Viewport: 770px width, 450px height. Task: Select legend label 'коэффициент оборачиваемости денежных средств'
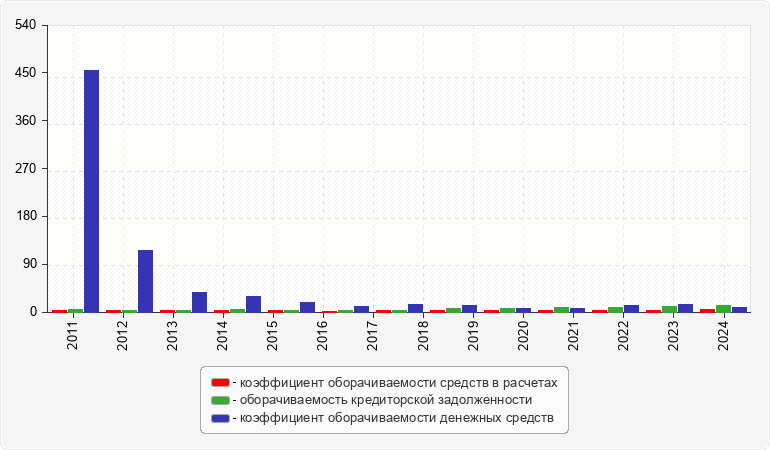pyautogui.click(x=392, y=417)
